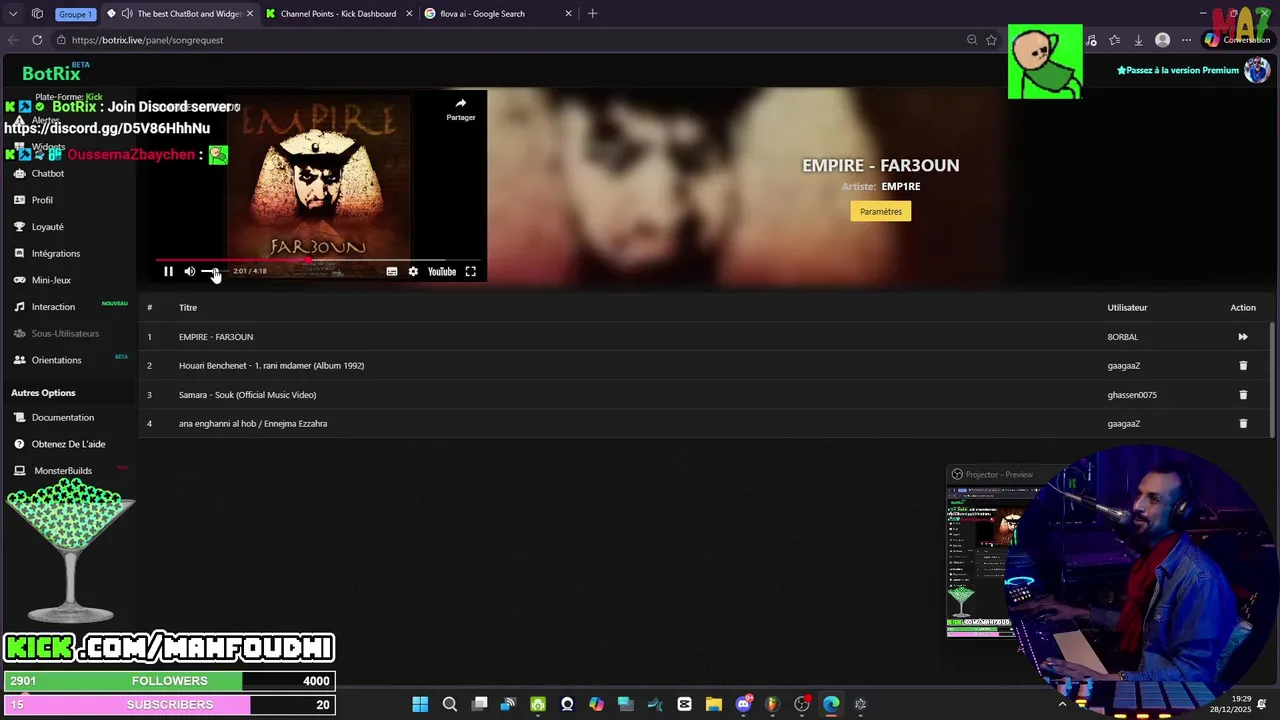Open a new browser tab

(x=592, y=14)
